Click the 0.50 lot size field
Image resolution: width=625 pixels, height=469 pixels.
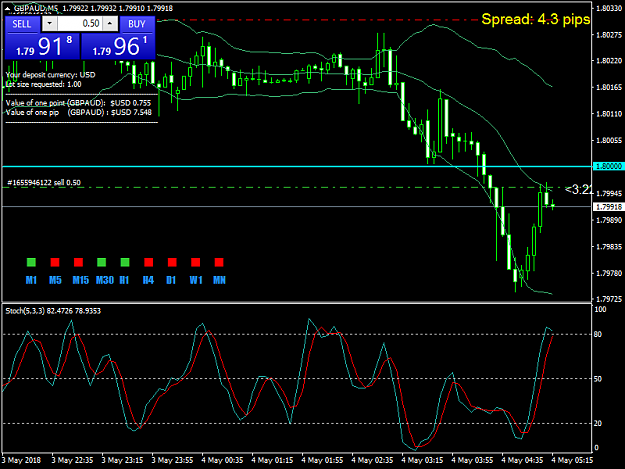(80, 24)
